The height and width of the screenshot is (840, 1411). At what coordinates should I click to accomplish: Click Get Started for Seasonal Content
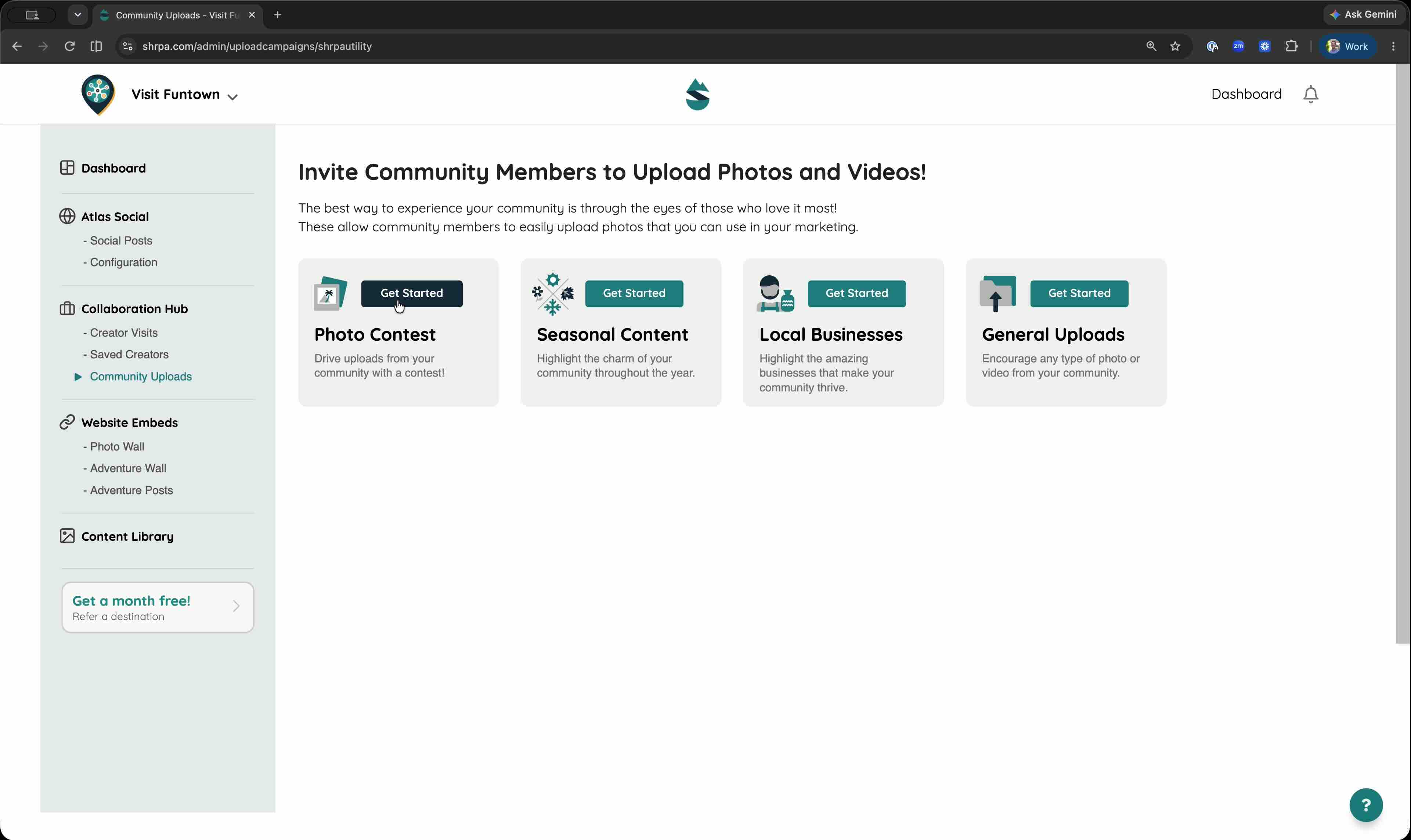(634, 293)
